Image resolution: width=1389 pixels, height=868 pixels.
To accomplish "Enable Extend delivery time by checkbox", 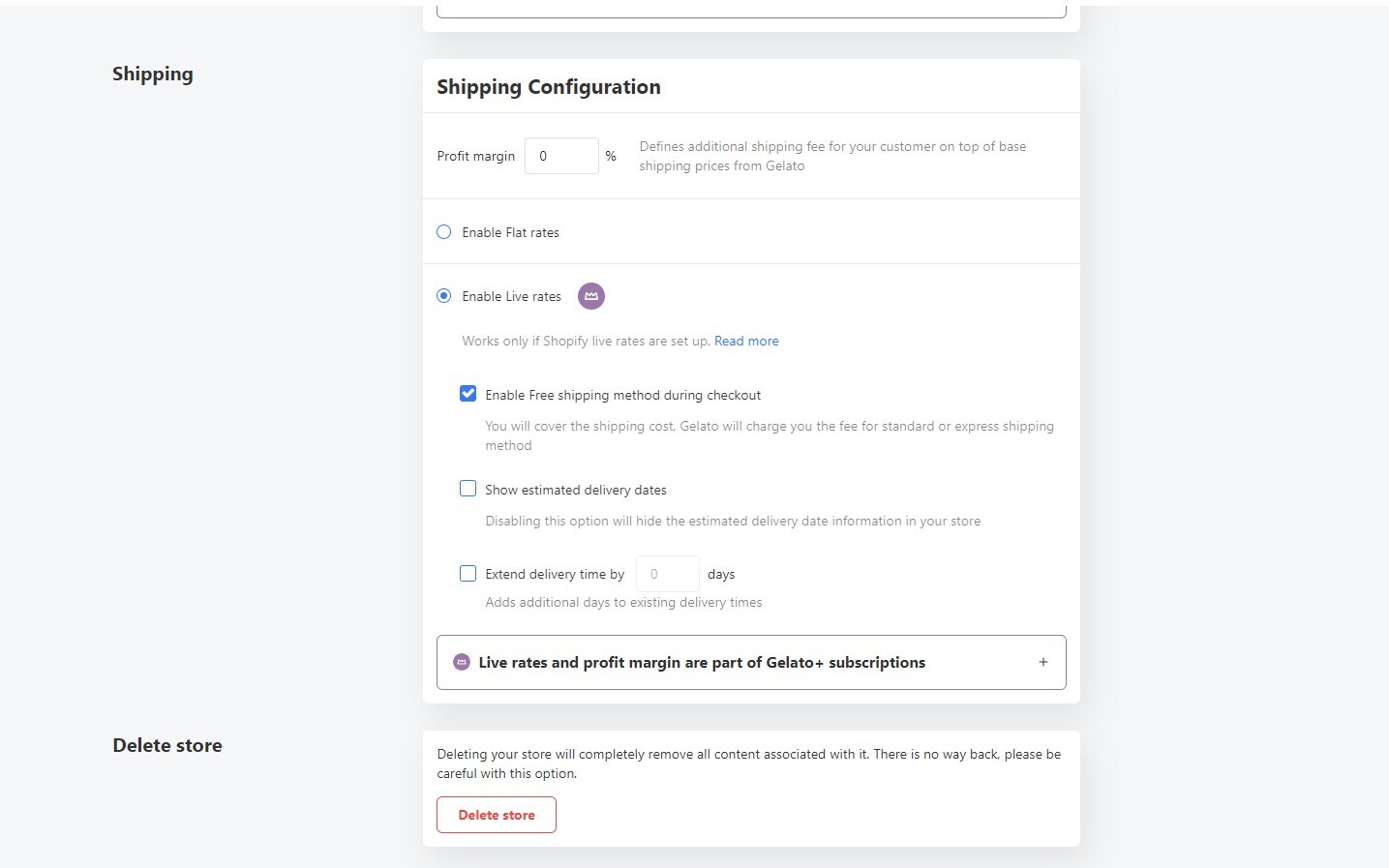I will pyautogui.click(x=468, y=573).
